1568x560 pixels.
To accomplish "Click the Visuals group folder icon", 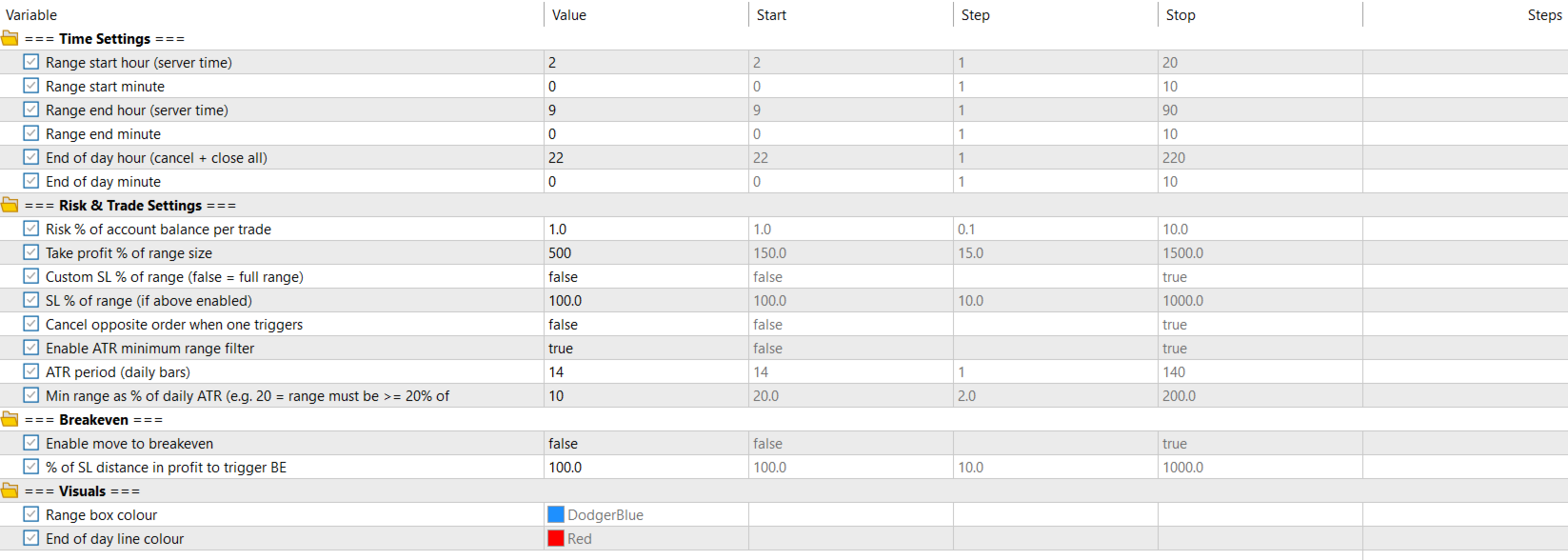I will point(10,491).
